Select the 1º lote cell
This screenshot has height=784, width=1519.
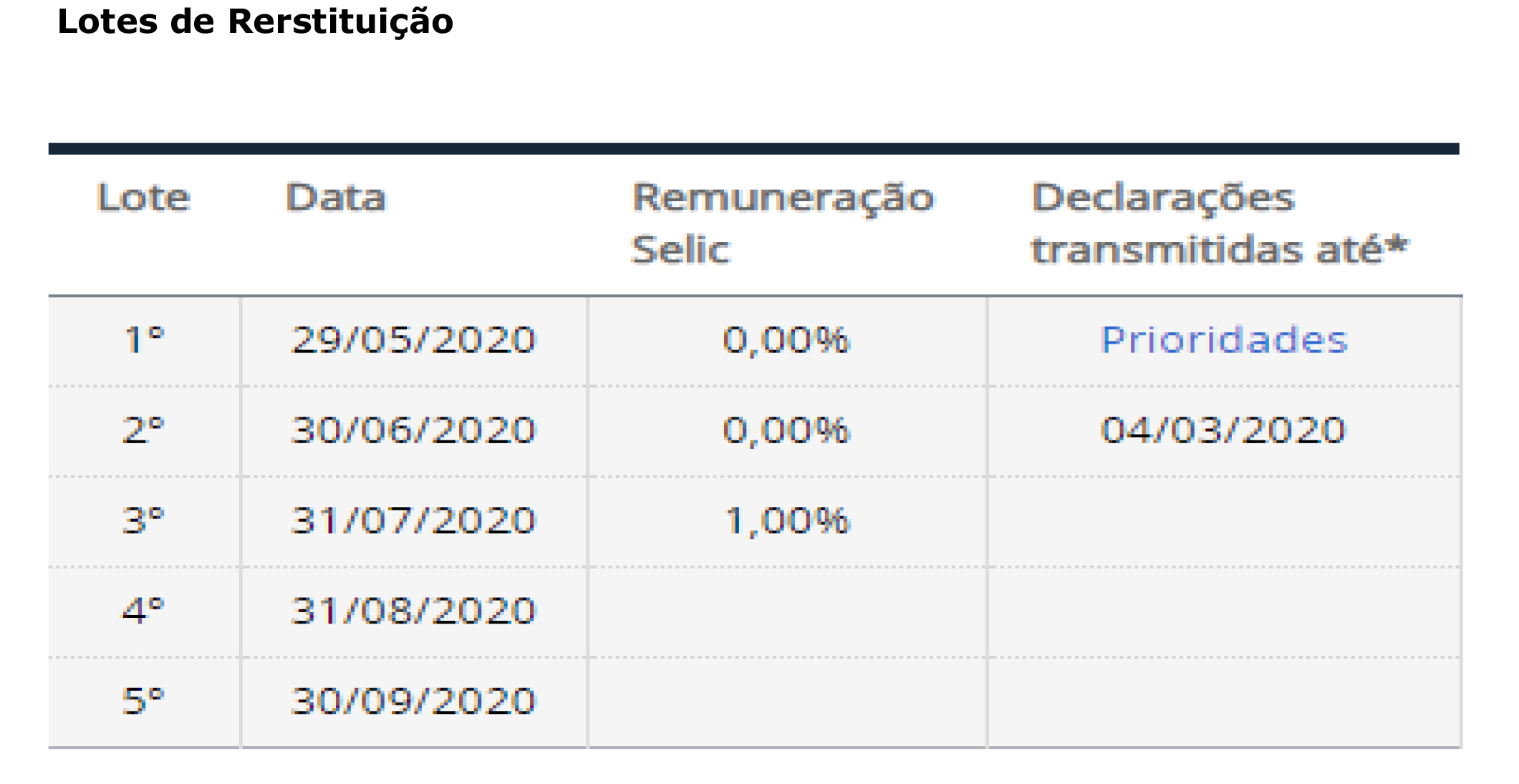(x=144, y=340)
